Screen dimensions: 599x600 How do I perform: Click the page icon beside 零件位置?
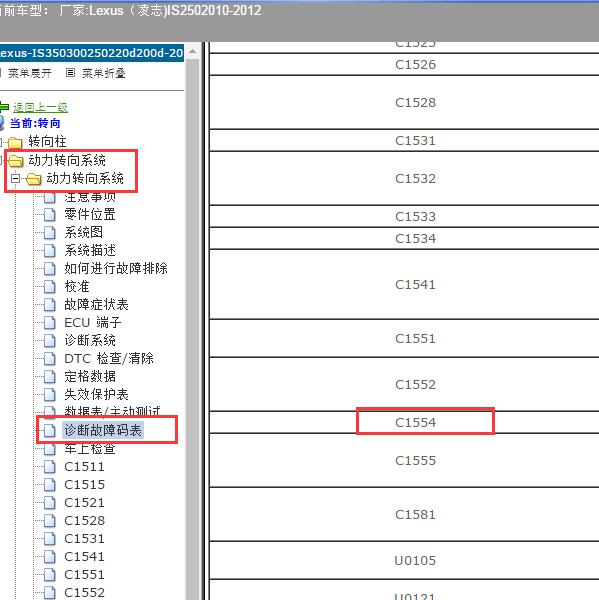[49, 215]
